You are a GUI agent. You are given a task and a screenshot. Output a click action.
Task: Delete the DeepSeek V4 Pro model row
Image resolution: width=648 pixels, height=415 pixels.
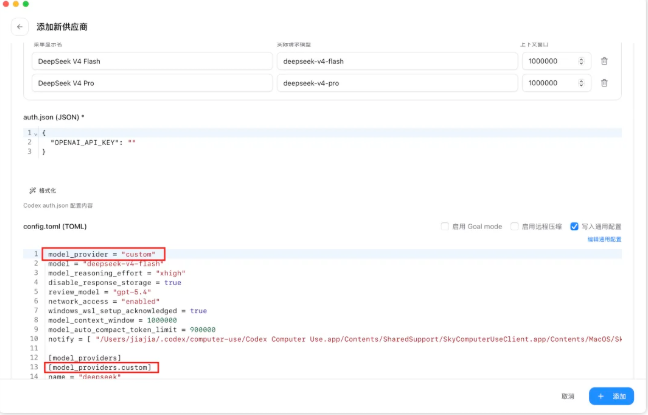pos(604,83)
